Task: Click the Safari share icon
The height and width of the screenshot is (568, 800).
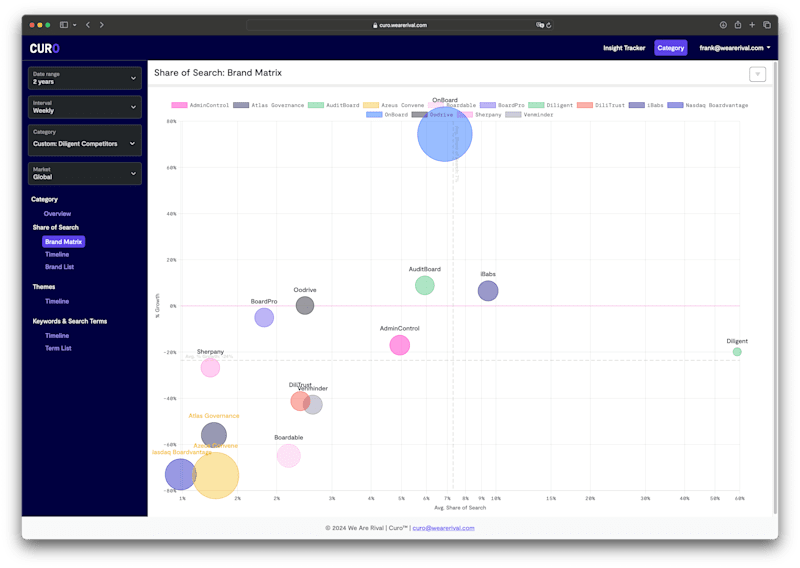Action: point(738,24)
